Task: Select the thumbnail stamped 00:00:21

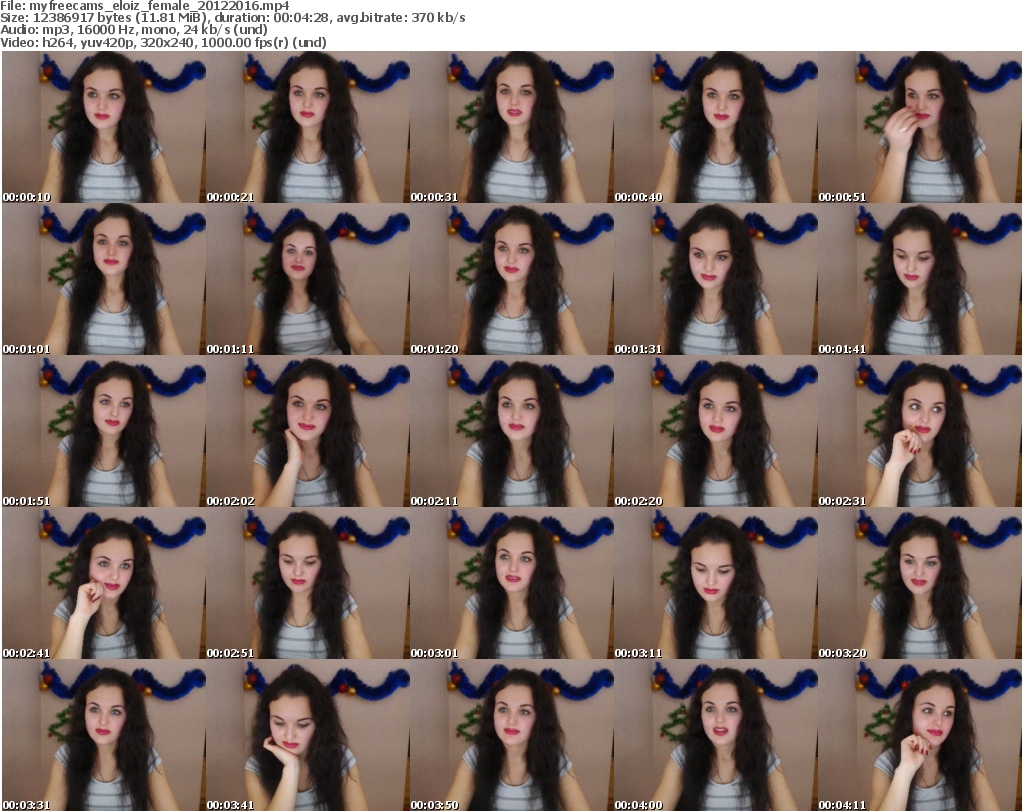Action: 308,127
